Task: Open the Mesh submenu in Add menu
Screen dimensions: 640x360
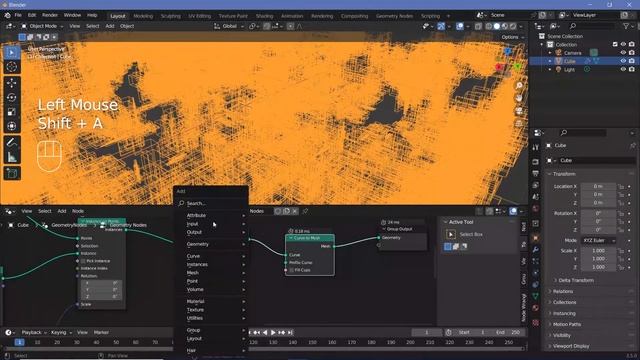Action: tap(212, 273)
